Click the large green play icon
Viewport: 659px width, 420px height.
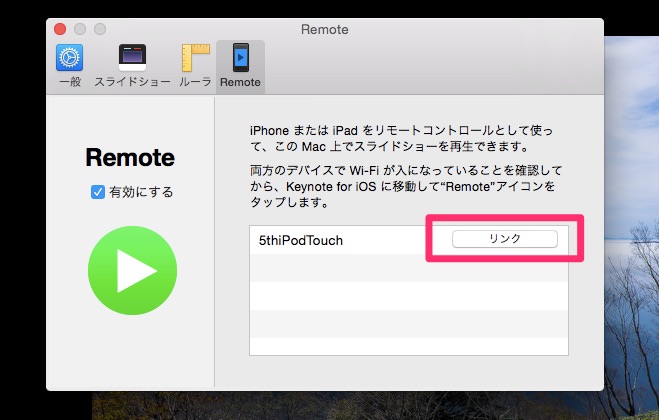132,270
